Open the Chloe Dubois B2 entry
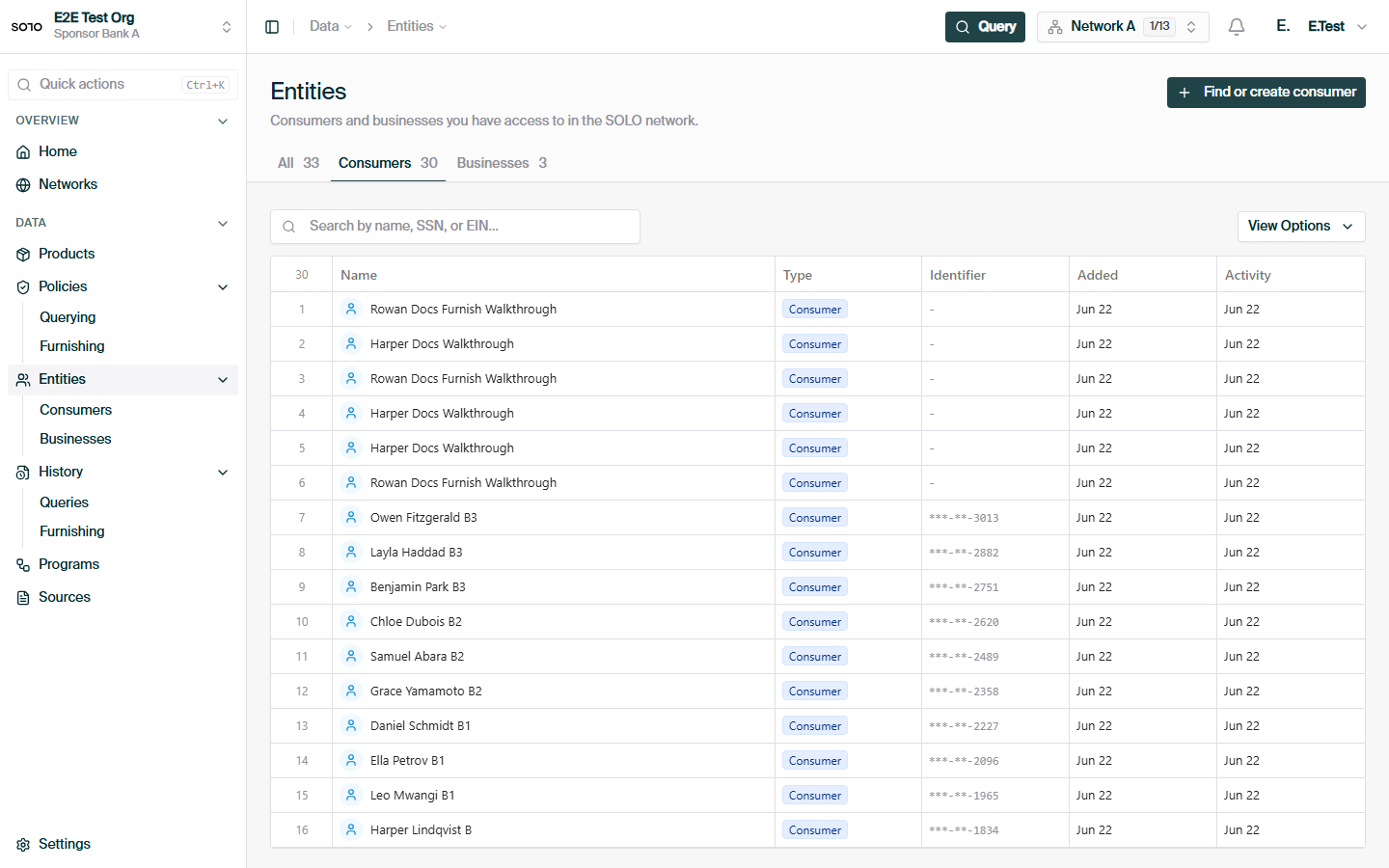Image resolution: width=1389 pixels, height=868 pixels. (416, 622)
